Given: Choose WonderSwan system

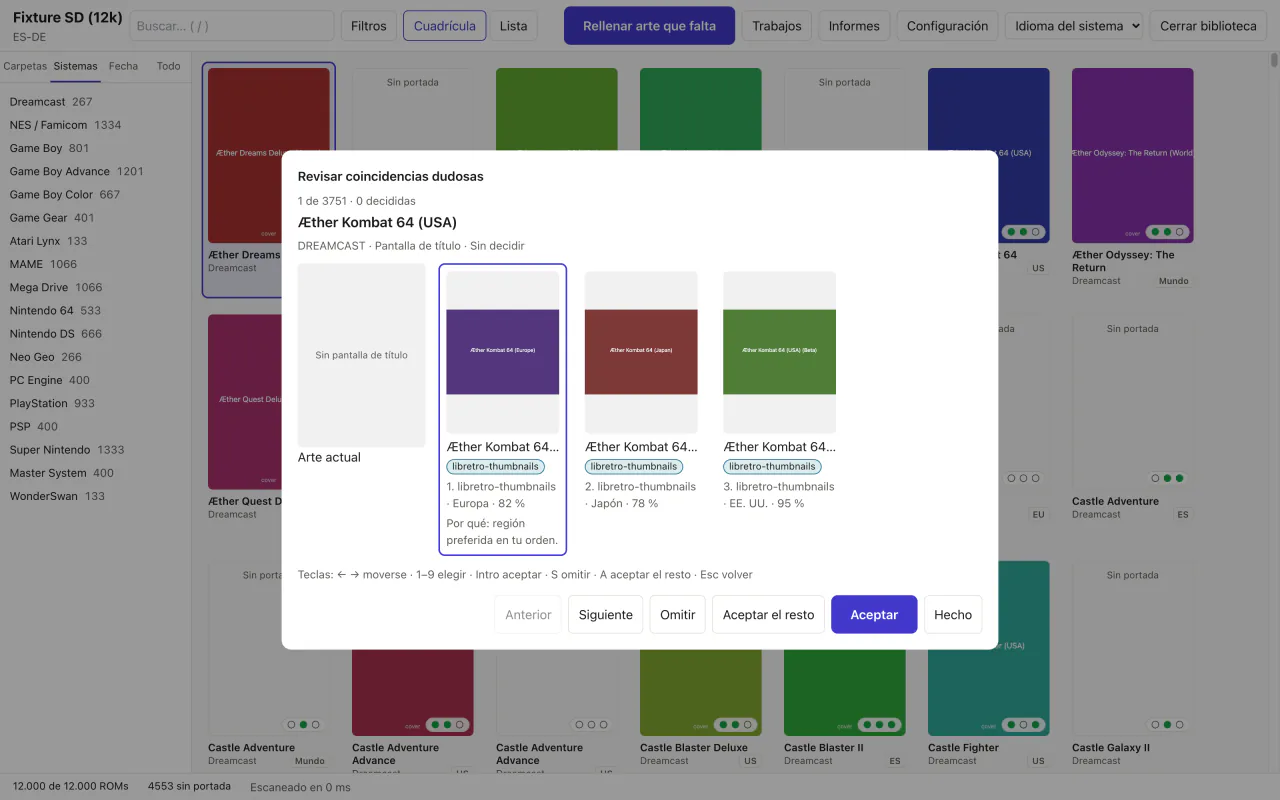Looking at the screenshot, I should point(95,497).
